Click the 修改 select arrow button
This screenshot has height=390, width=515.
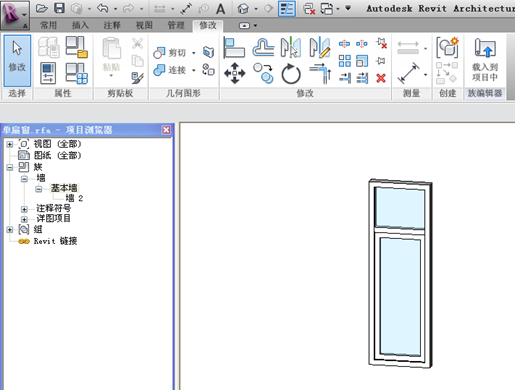[x=17, y=61]
